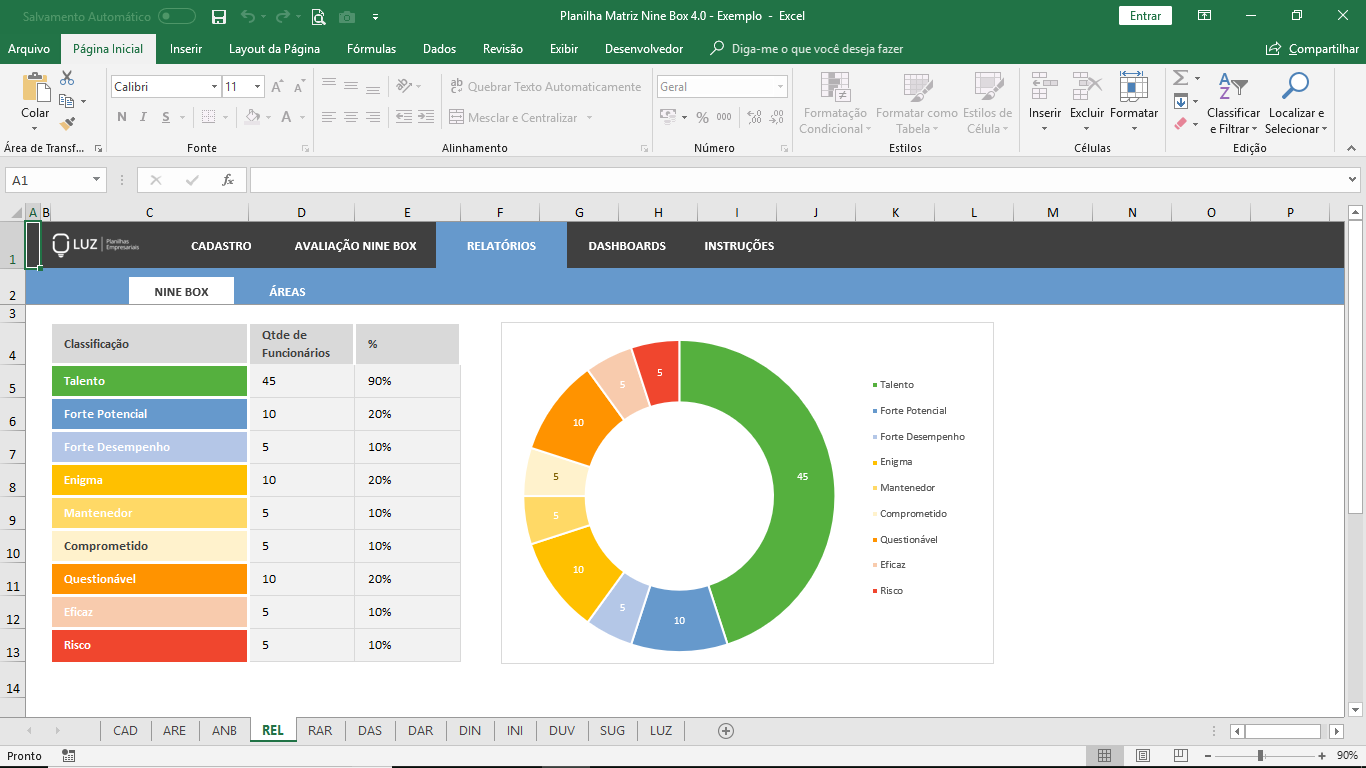The image size is (1366, 768).
Task: Expand the number format Geral dropdown
Action: tap(780, 87)
